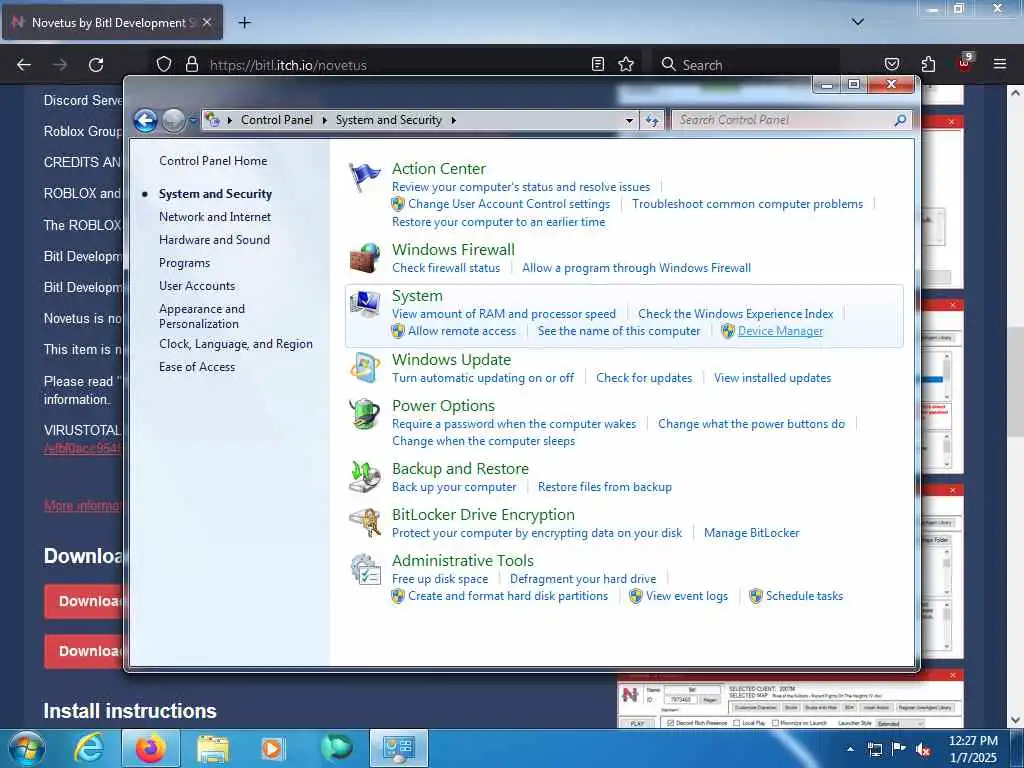Viewport: 1024px width, 768px height.
Task: Open Firefox list all tabs dropdown
Action: coord(858,22)
